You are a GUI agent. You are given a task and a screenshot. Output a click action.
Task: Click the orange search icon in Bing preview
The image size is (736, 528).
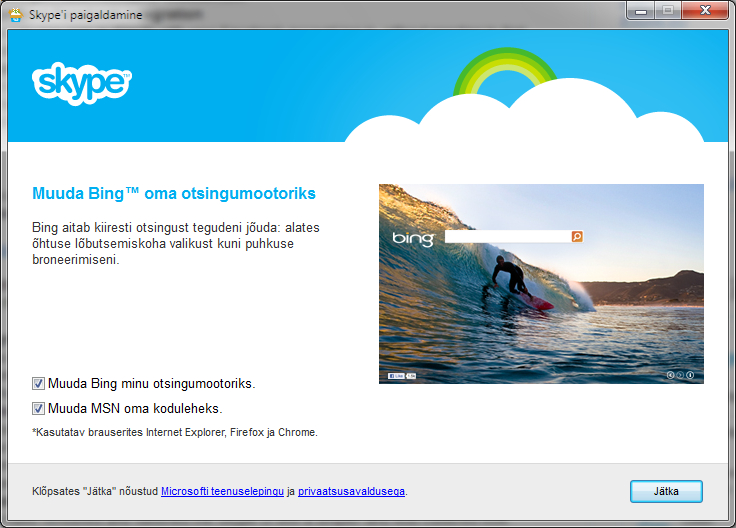click(x=577, y=236)
